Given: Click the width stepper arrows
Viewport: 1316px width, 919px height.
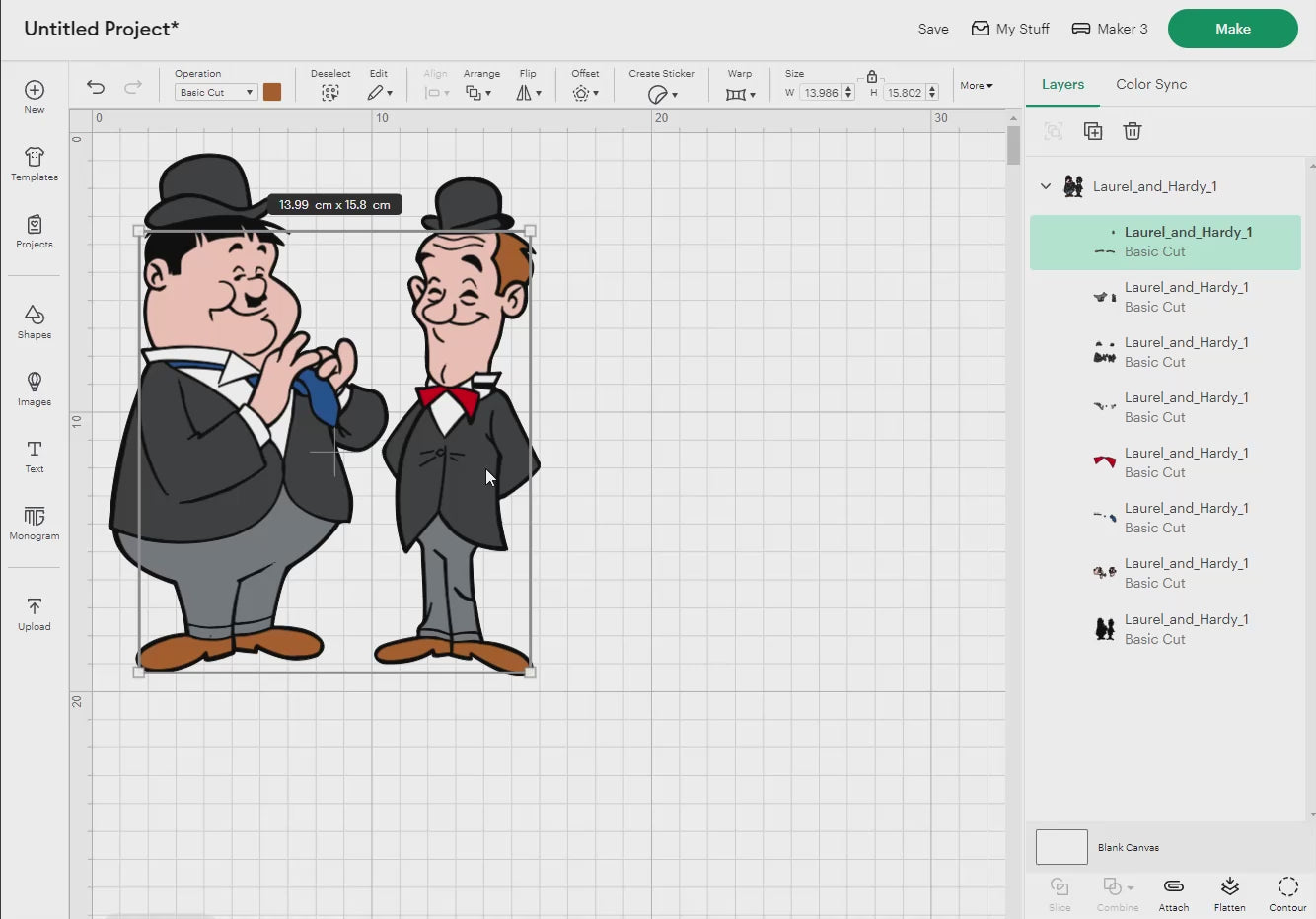Looking at the screenshot, I should [x=848, y=93].
